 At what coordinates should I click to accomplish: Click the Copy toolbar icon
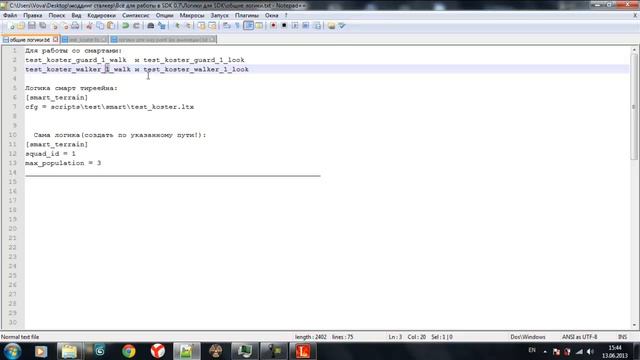[x=100, y=26]
